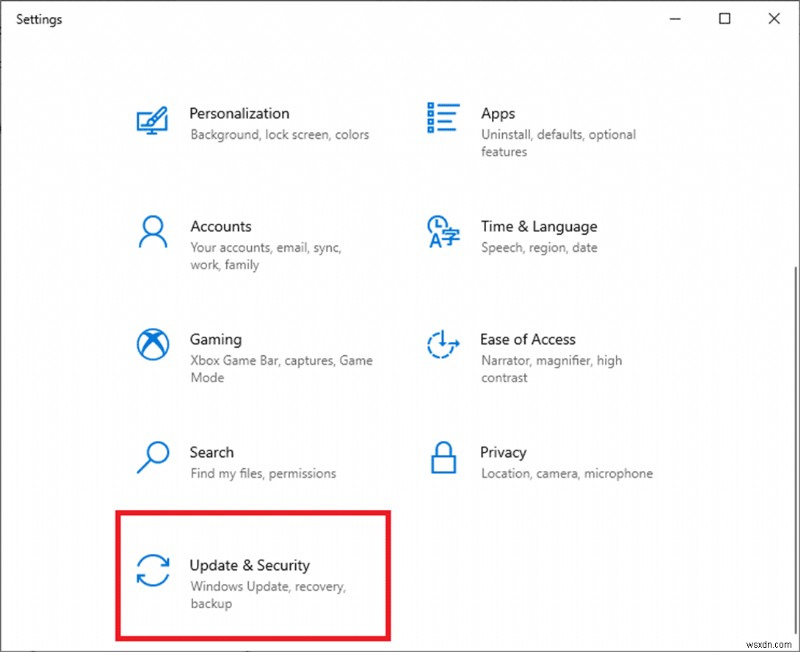
Task: Maximize the Settings window
Action: point(725,19)
